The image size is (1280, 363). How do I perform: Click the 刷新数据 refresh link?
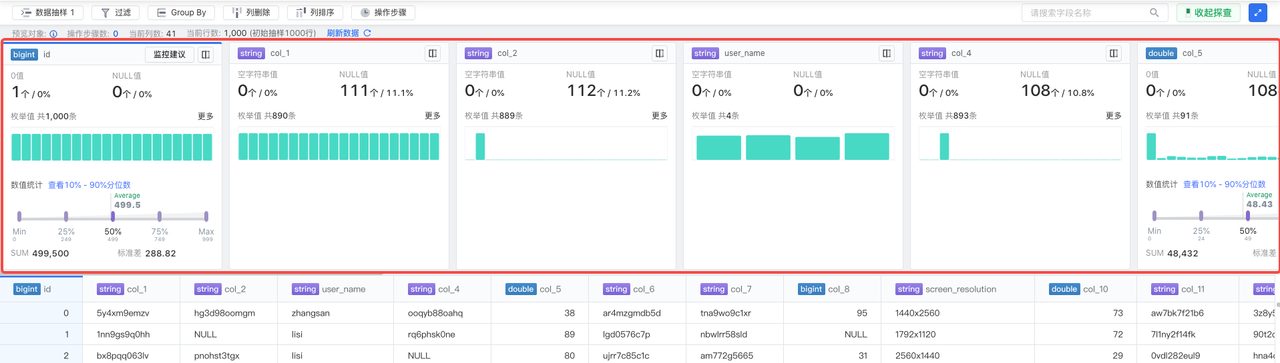(349, 33)
